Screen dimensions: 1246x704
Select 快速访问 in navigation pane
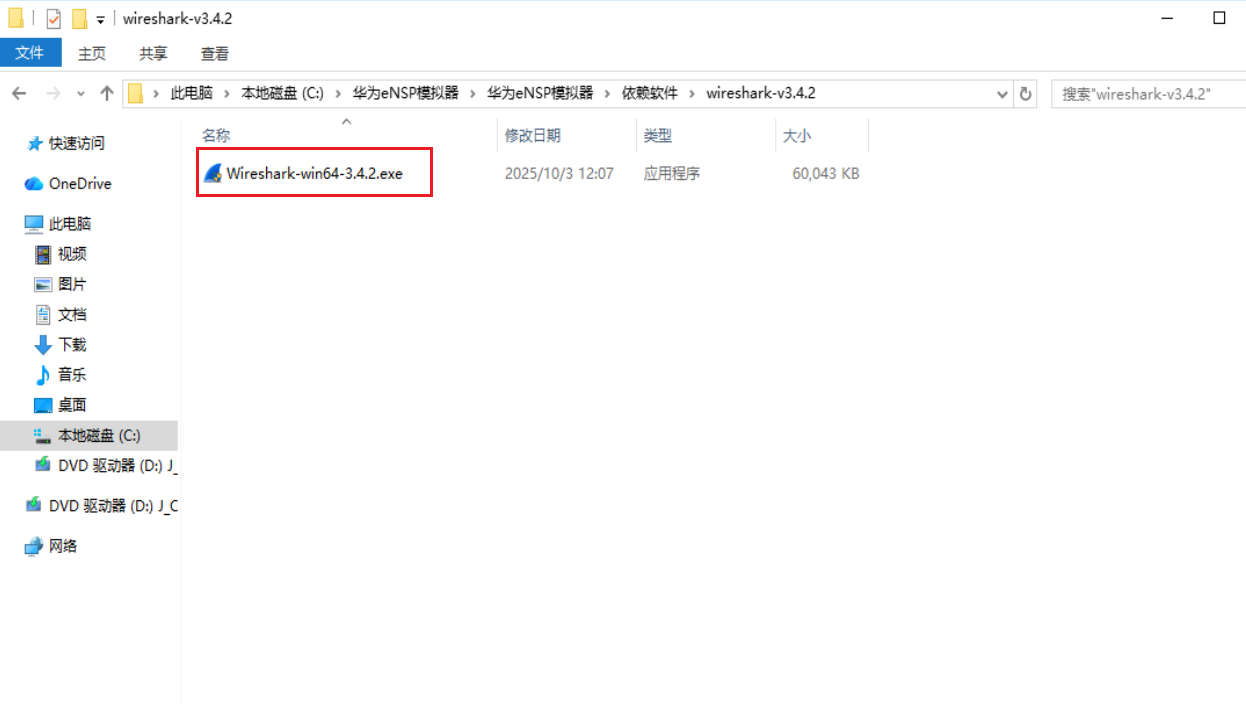[x=77, y=144]
